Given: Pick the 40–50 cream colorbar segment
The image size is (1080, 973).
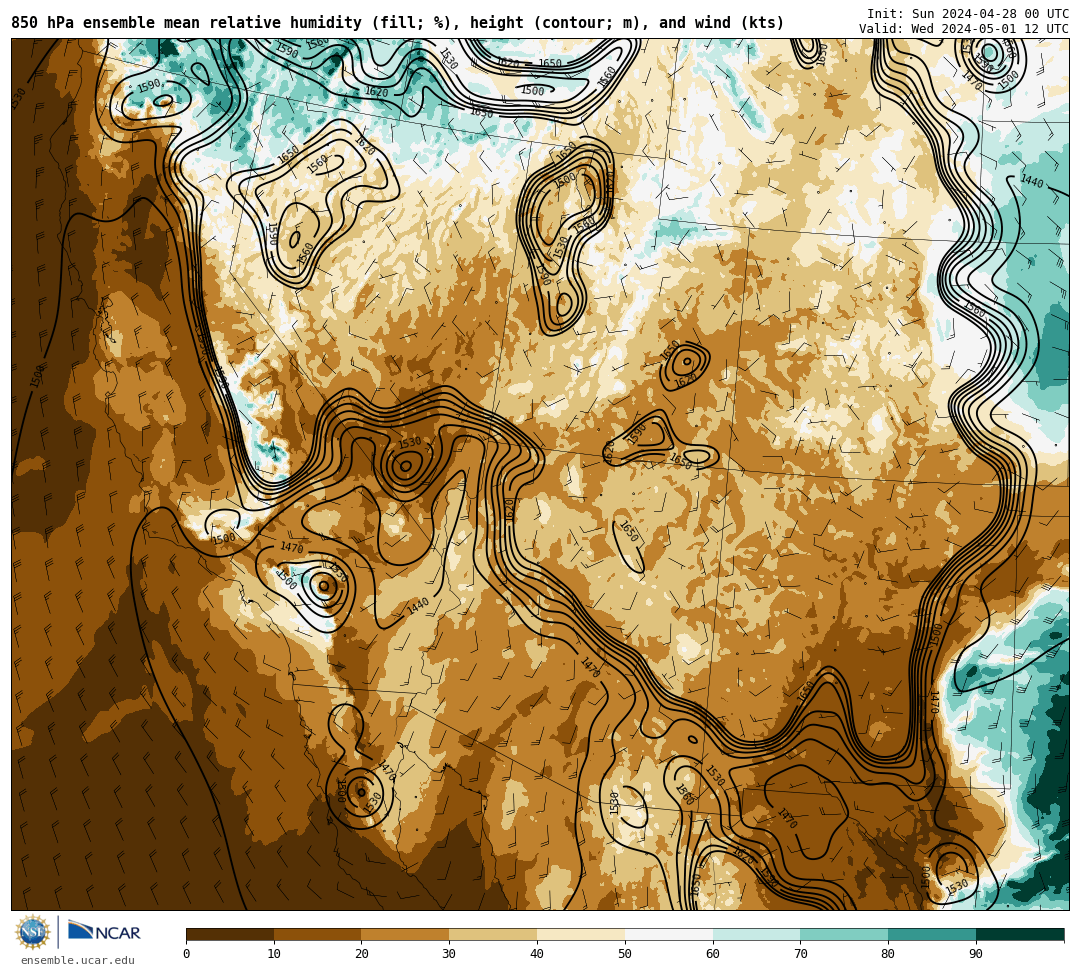Looking at the screenshot, I should click(x=581, y=934).
